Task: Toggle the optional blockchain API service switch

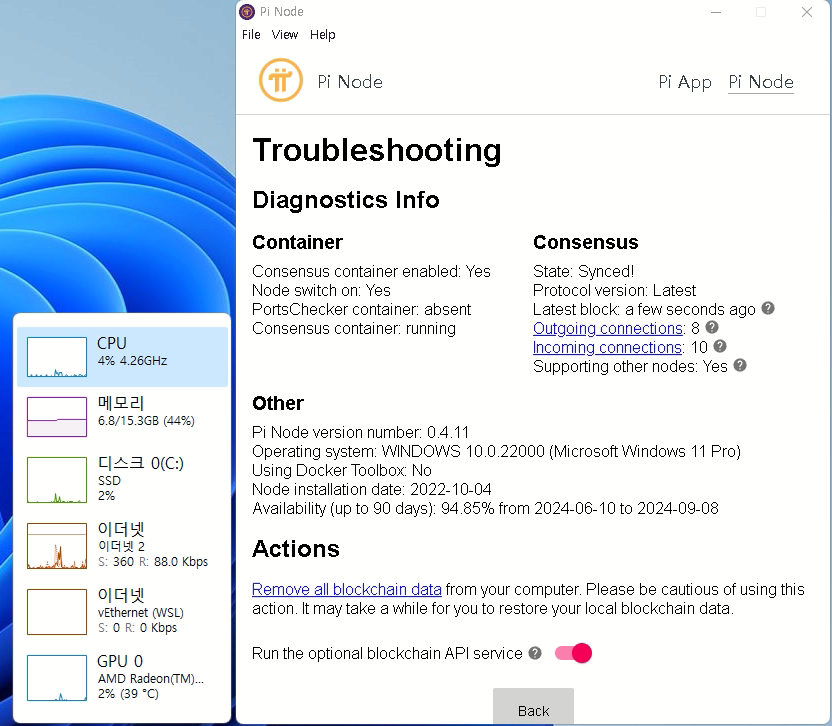Action: (x=573, y=653)
